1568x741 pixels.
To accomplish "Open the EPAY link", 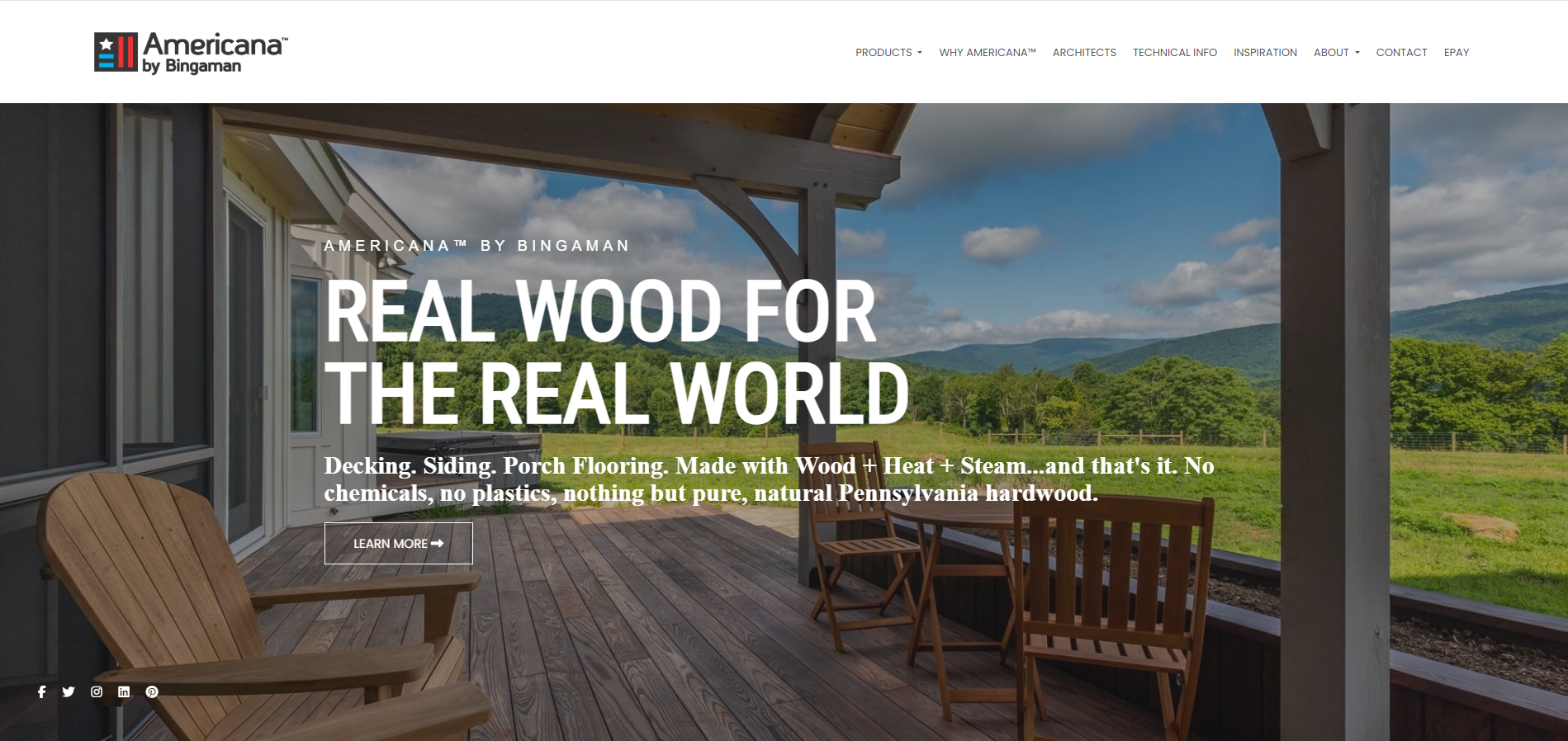I will [1457, 52].
